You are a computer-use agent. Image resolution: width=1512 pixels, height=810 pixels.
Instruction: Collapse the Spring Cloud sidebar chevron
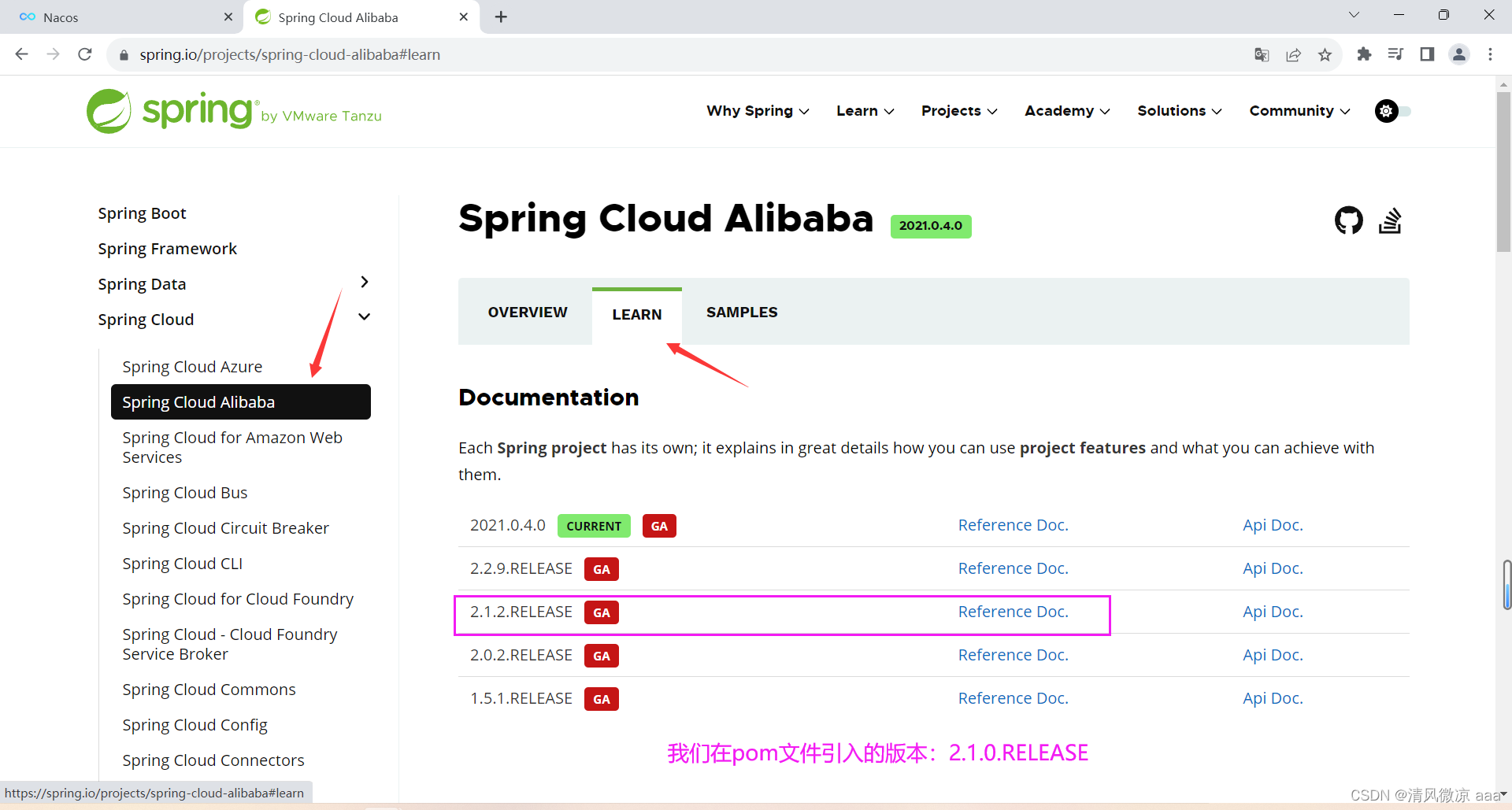pyautogui.click(x=364, y=317)
